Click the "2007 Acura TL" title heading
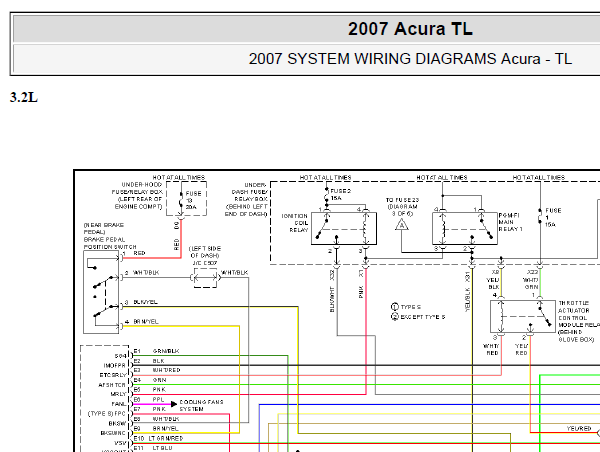This screenshot has width=600, height=452. click(x=410, y=29)
